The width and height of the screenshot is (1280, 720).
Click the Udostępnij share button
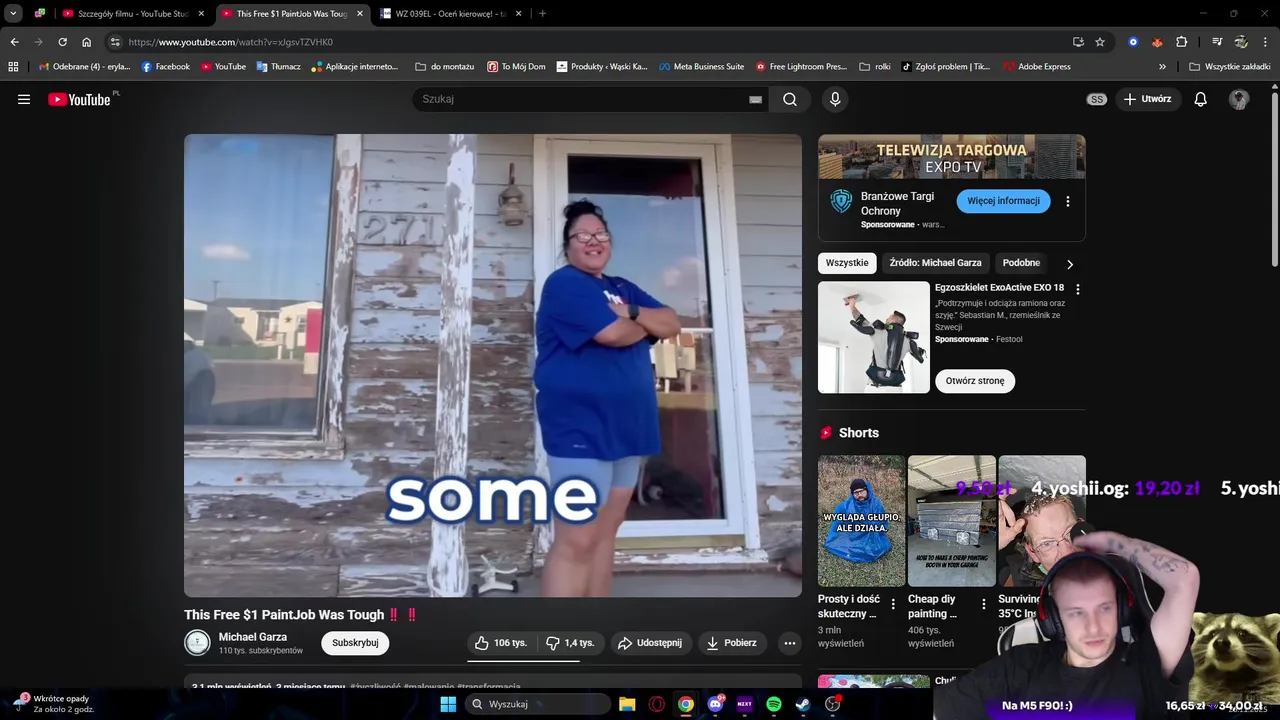650,643
